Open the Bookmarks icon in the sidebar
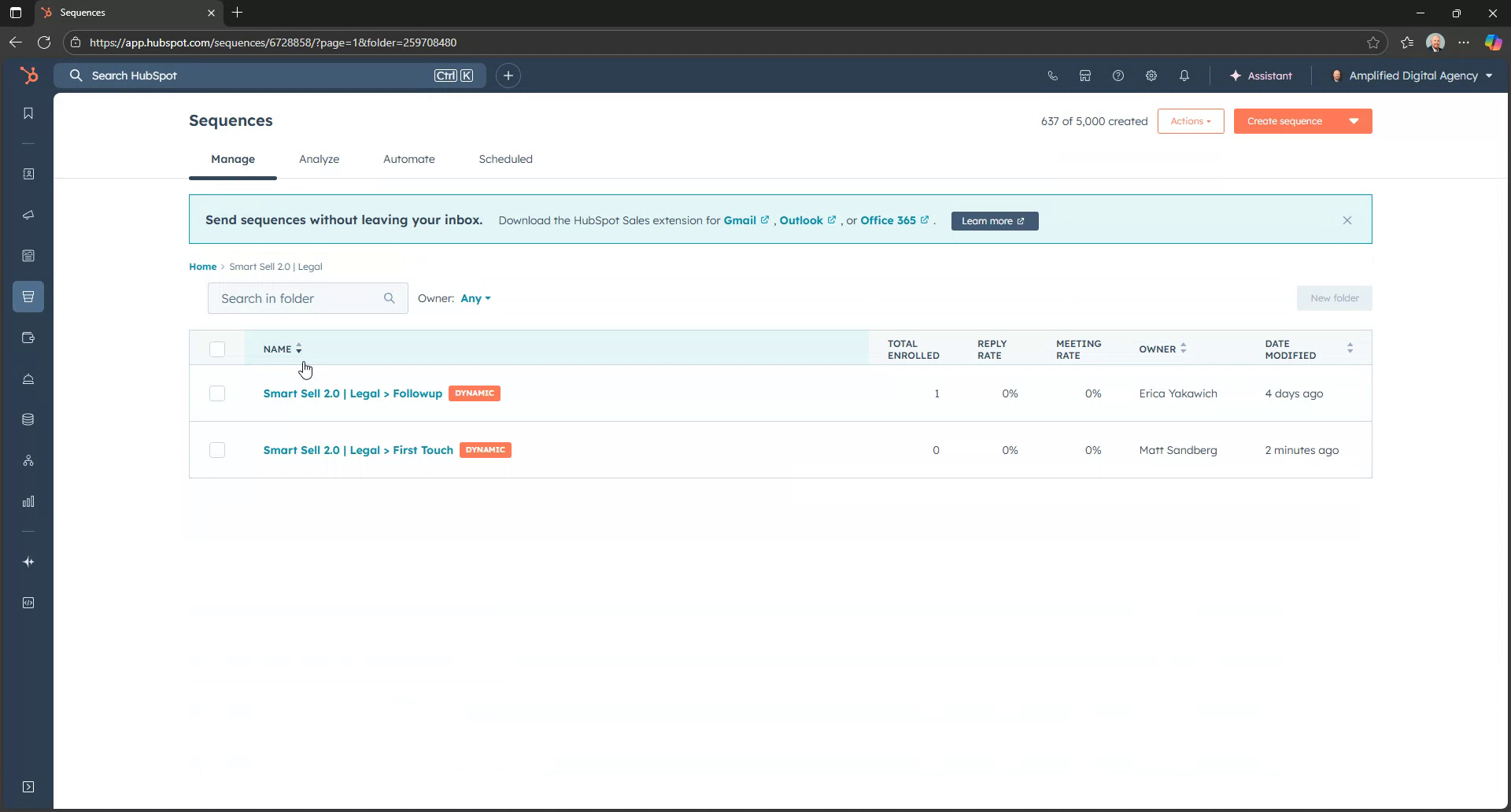 coord(28,113)
